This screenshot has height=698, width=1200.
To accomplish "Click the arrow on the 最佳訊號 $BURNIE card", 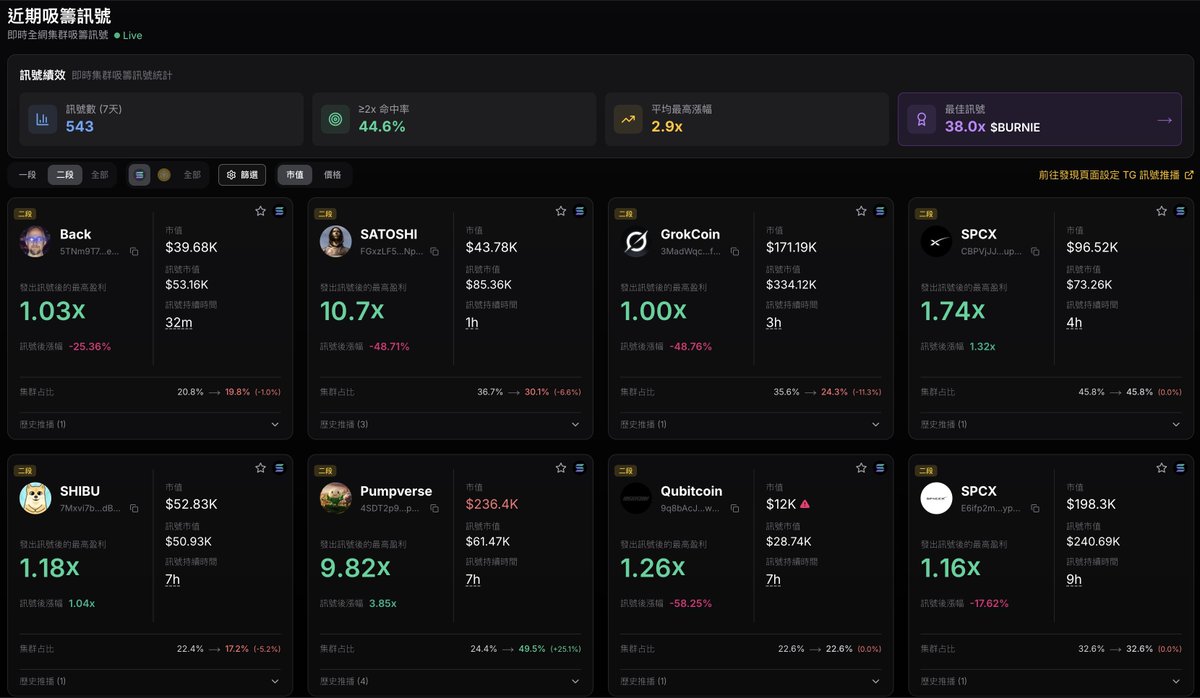I will [1164, 120].
